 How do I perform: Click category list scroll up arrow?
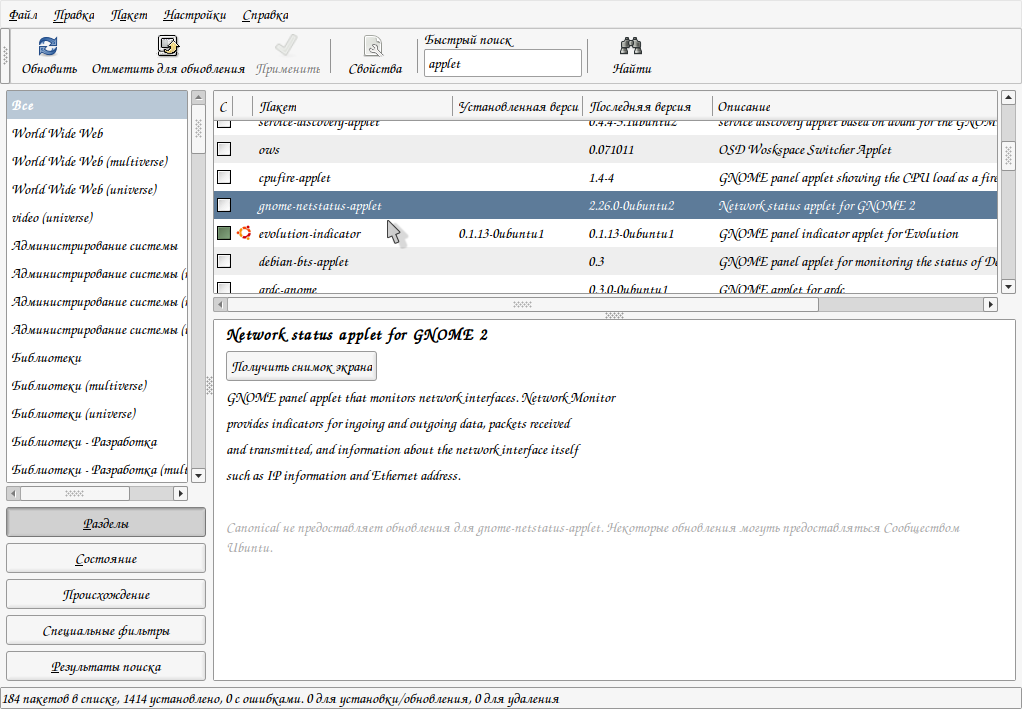[199, 98]
